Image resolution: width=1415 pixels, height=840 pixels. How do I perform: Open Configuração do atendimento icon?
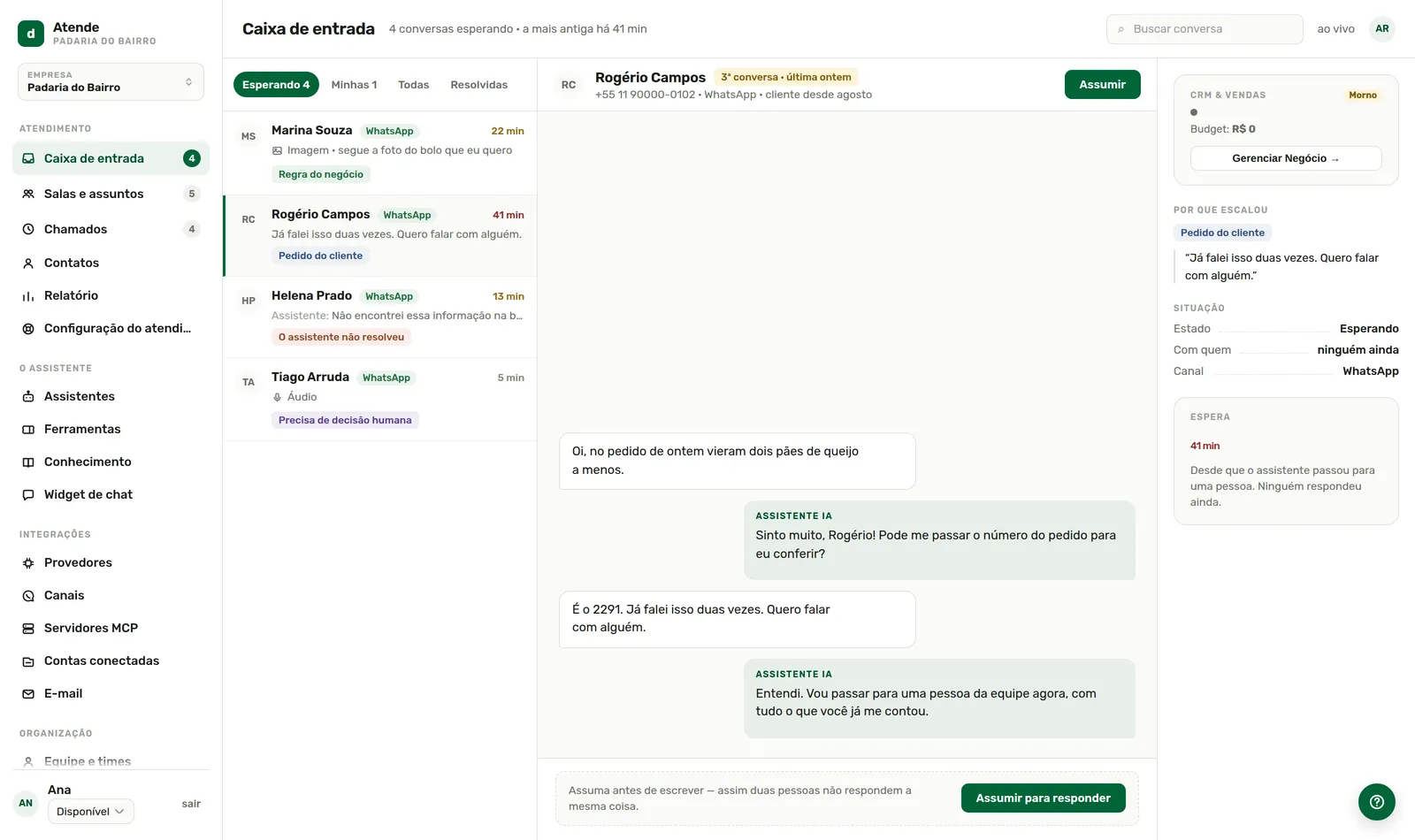28,328
